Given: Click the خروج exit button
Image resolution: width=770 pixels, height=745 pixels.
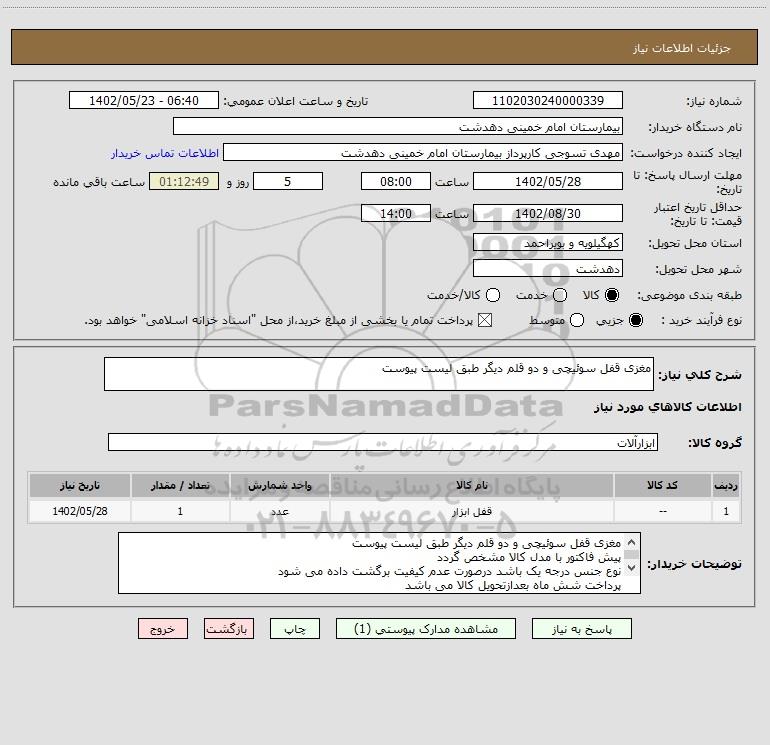Looking at the screenshot, I should coord(163,629).
